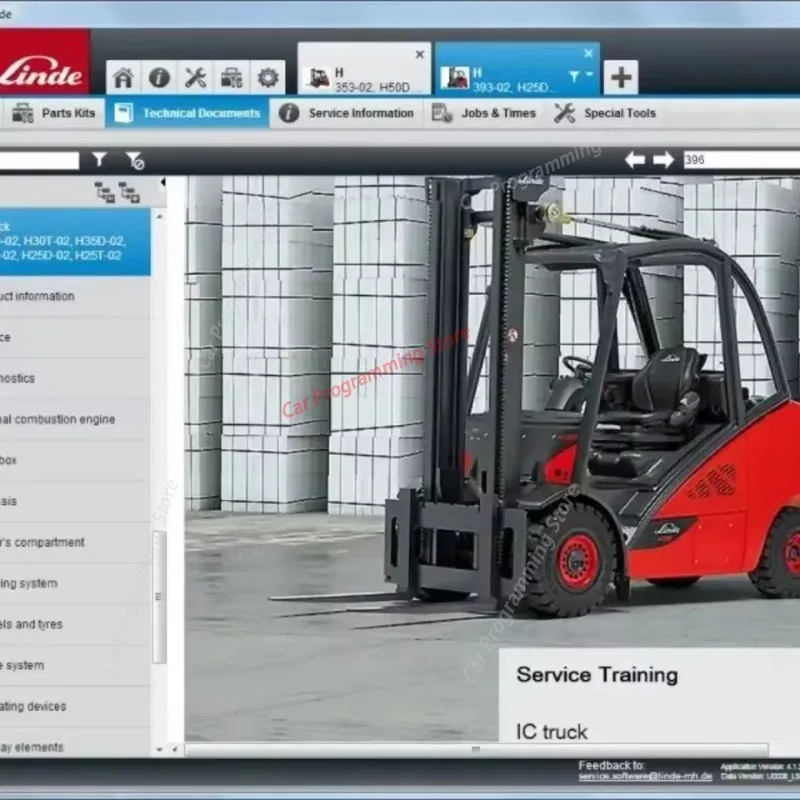Click the IC truck text
The width and height of the screenshot is (800, 800).
click(x=552, y=732)
